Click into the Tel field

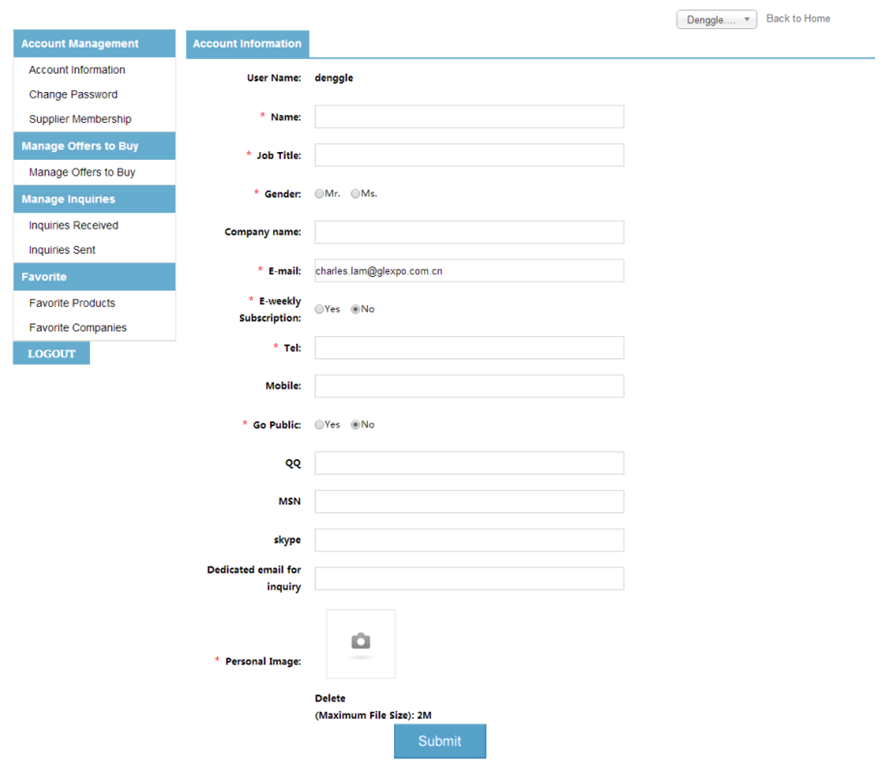tap(469, 348)
